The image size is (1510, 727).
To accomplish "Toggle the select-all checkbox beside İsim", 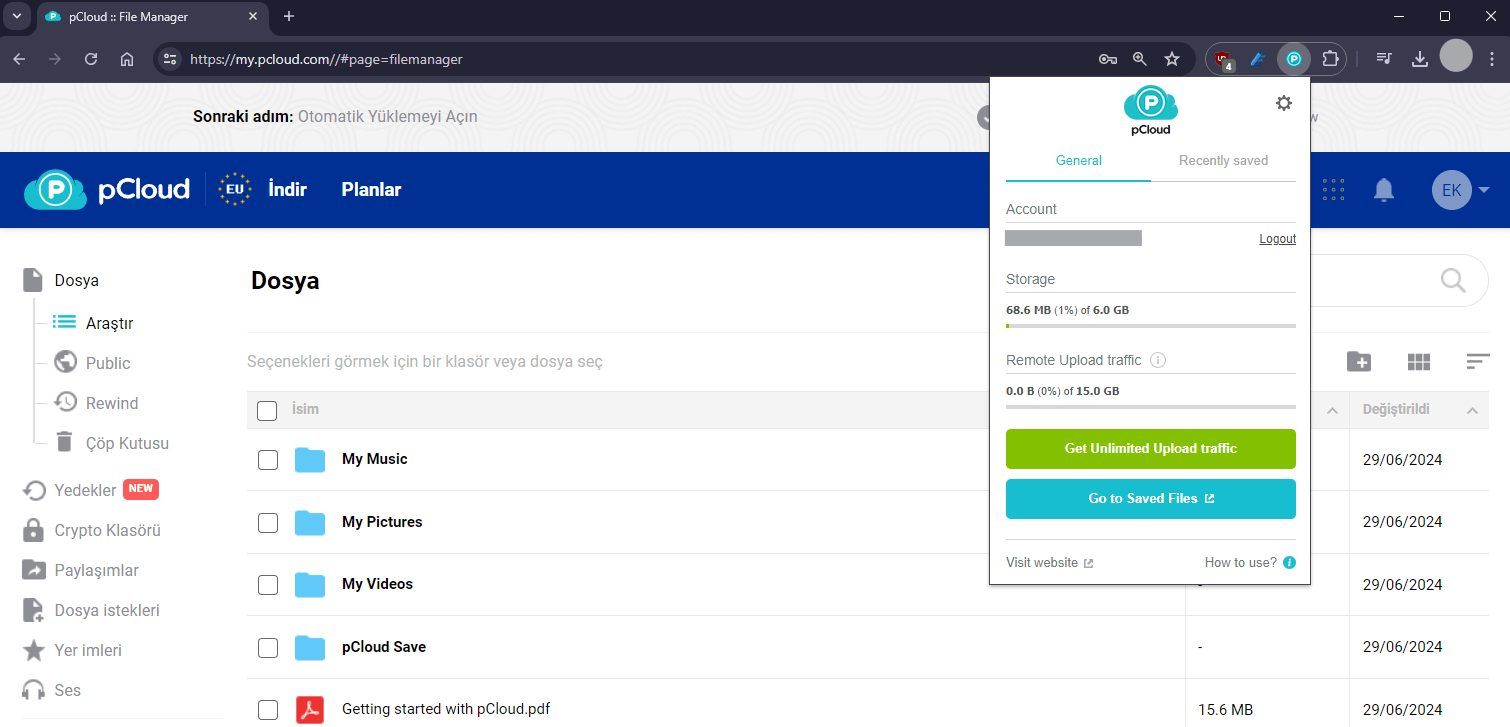I will (x=267, y=410).
